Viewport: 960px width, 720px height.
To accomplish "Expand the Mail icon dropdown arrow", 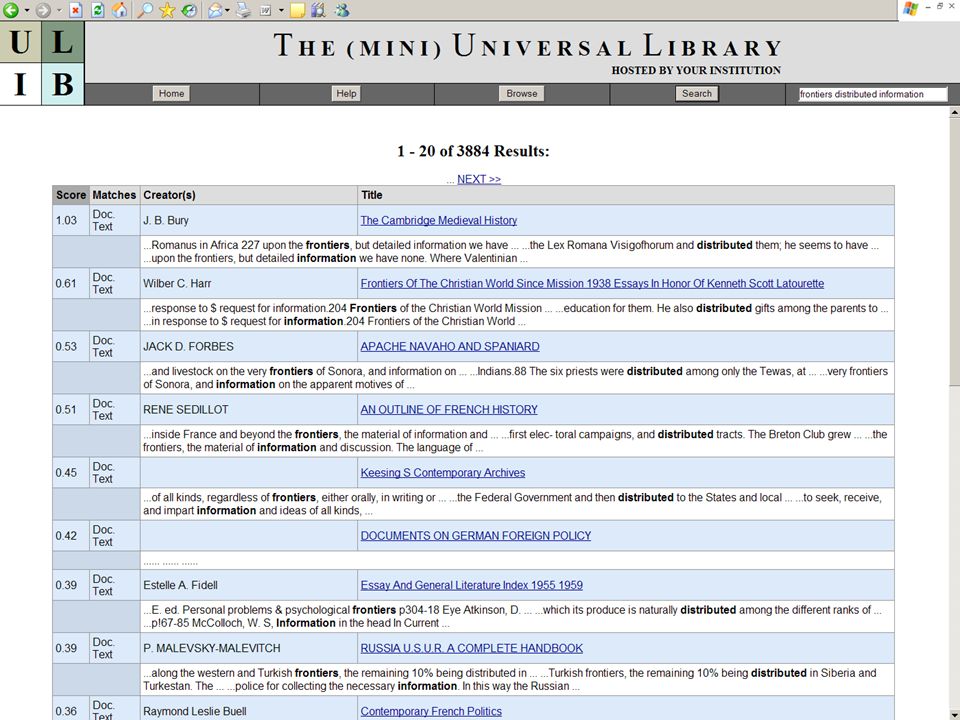I will [x=227, y=10].
